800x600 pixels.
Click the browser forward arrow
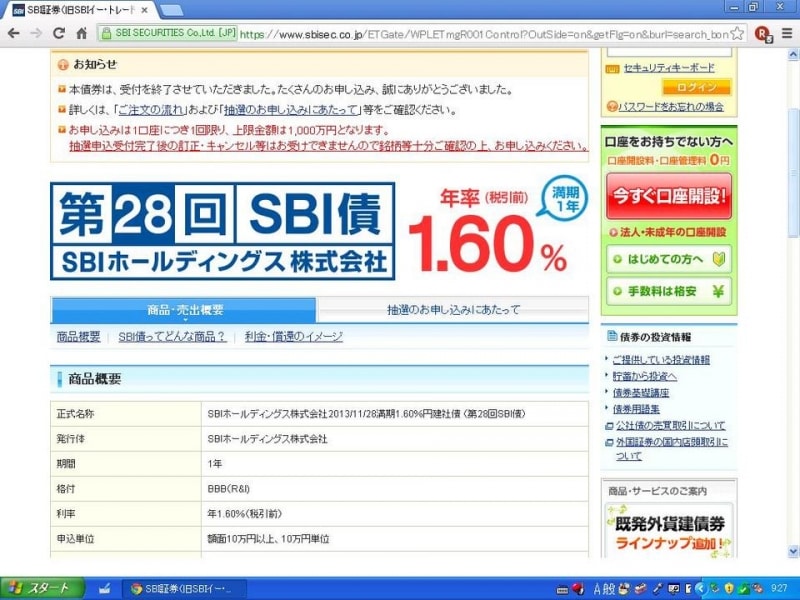point(36,34)
